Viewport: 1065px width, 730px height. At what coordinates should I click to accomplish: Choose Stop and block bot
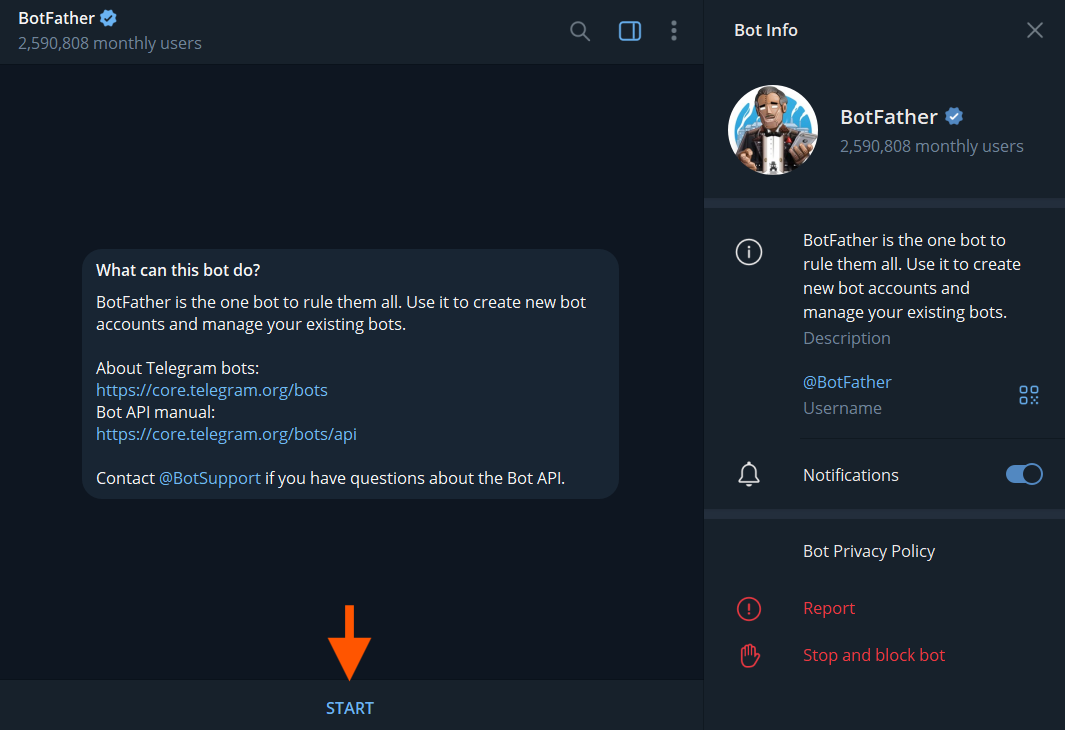[874, 655]
